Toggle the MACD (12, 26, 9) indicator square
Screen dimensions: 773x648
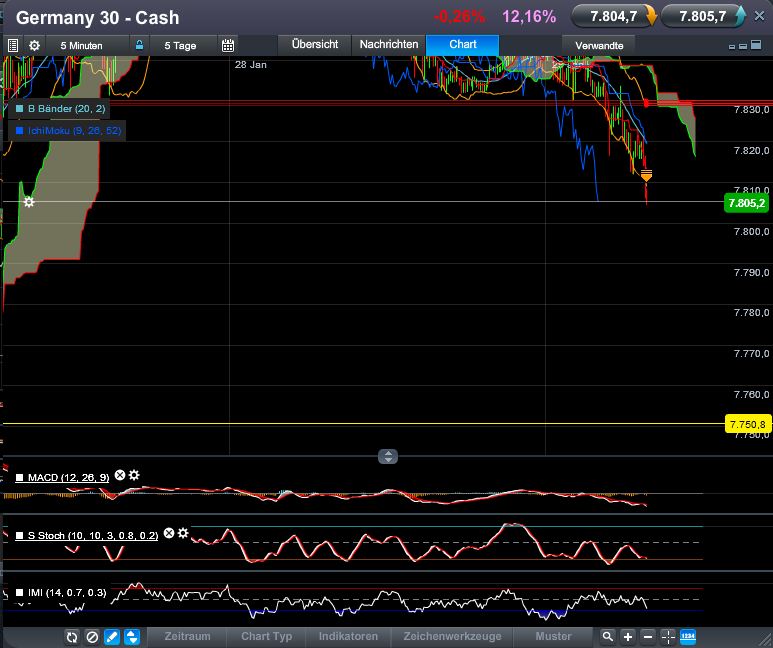click(x=20, y=477)
